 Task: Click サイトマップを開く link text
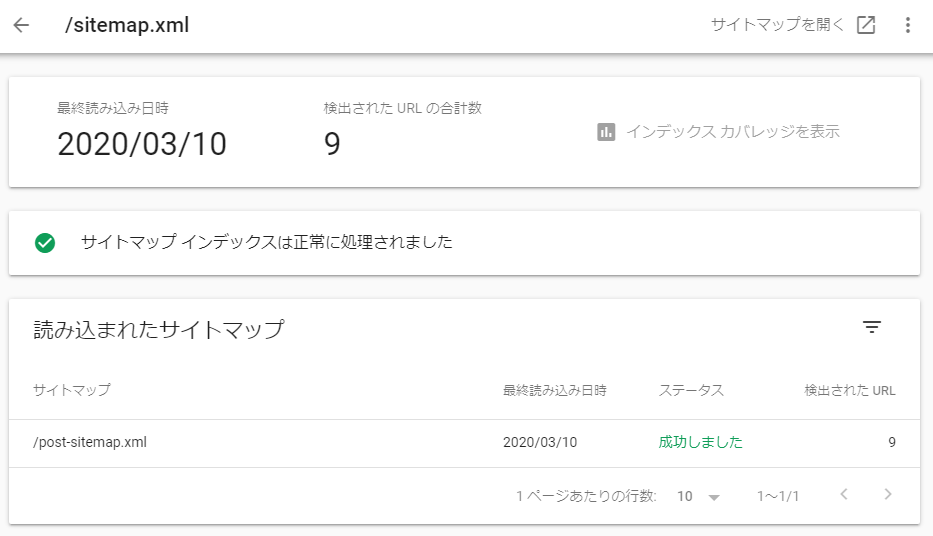pyautogui.click(x=778, y=24)
